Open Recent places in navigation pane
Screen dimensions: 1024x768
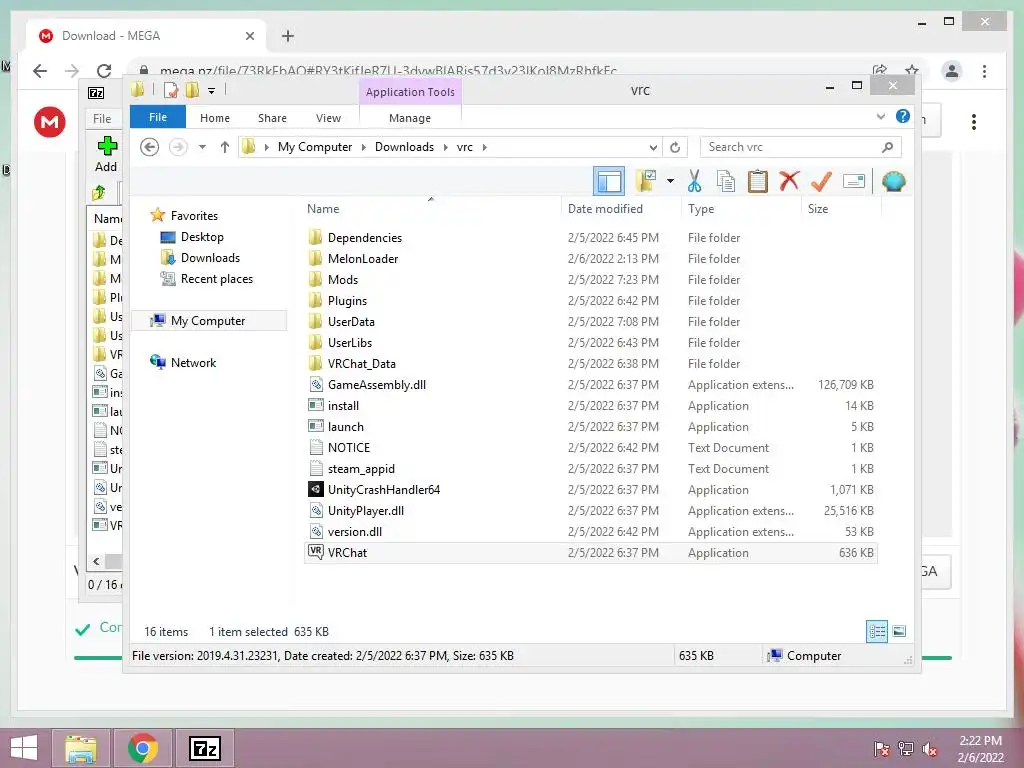click(x=217, y=279)
